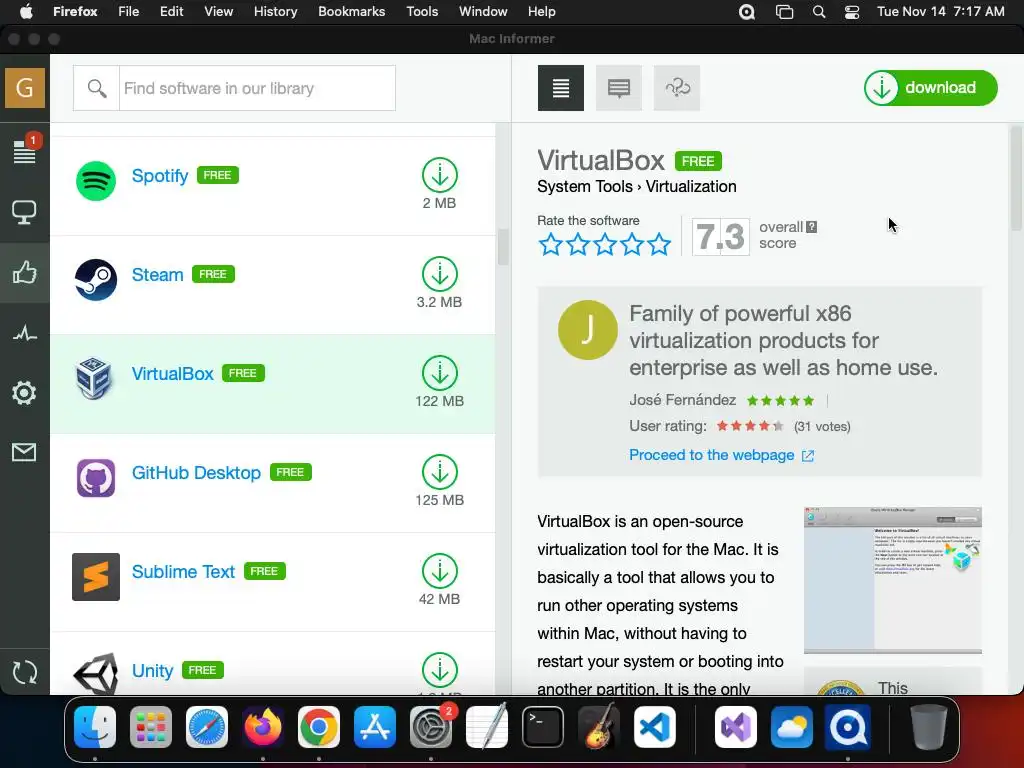Open Control Center in the menu bar
This screenshot has width=1024, height=768.
coord(852,12)
